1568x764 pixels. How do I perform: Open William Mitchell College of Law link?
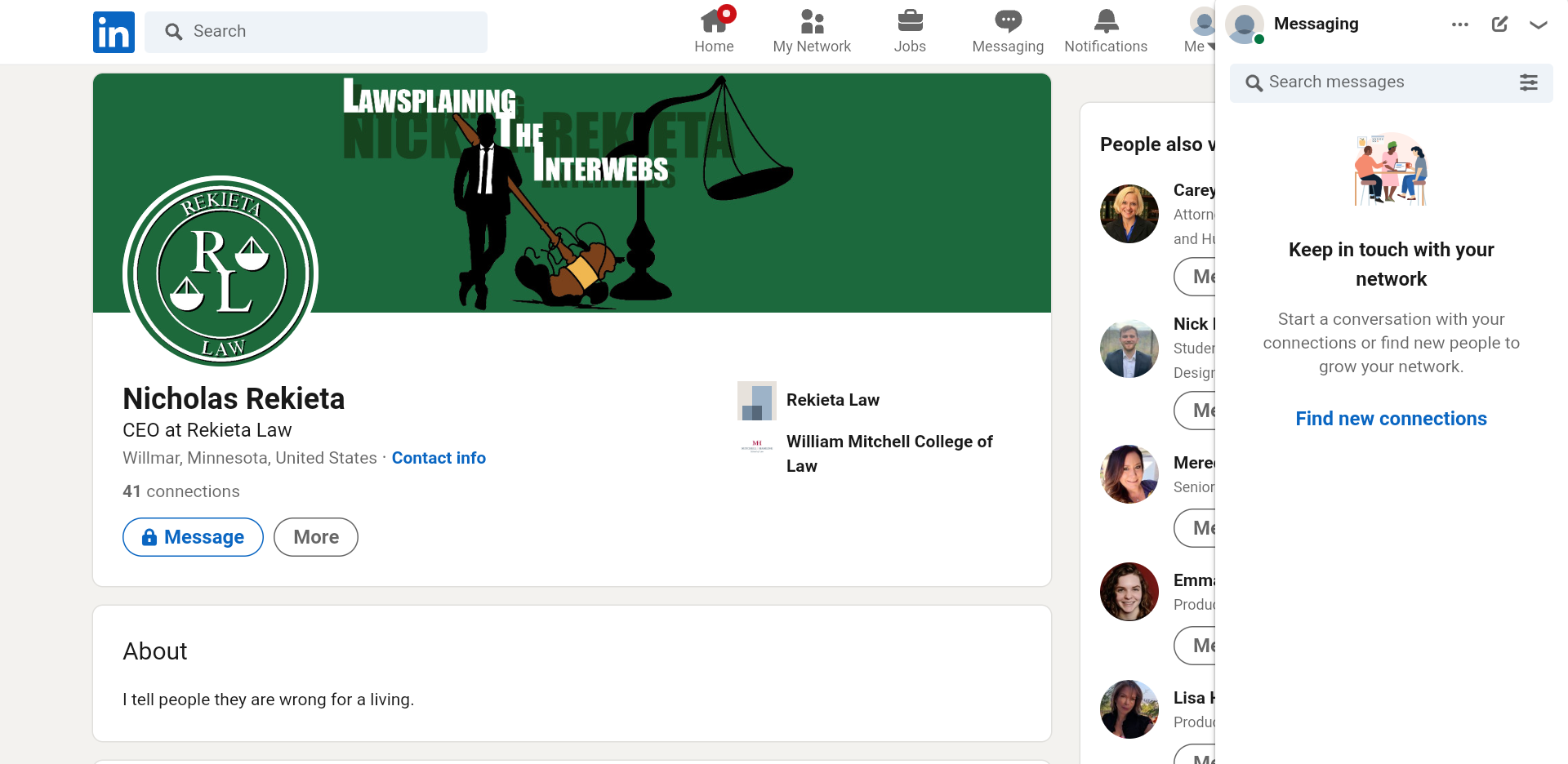(x=889, y=454)
